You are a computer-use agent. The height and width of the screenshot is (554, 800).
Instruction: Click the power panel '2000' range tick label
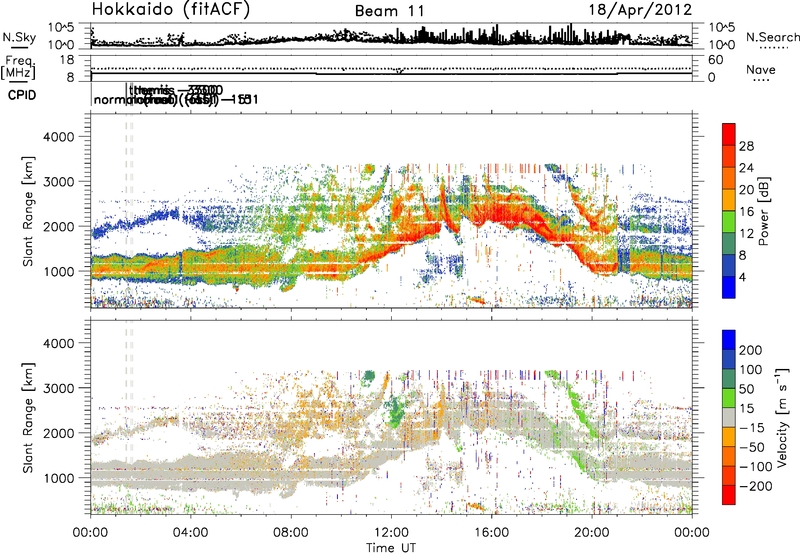pyautogui.click(x=58, y=226)
